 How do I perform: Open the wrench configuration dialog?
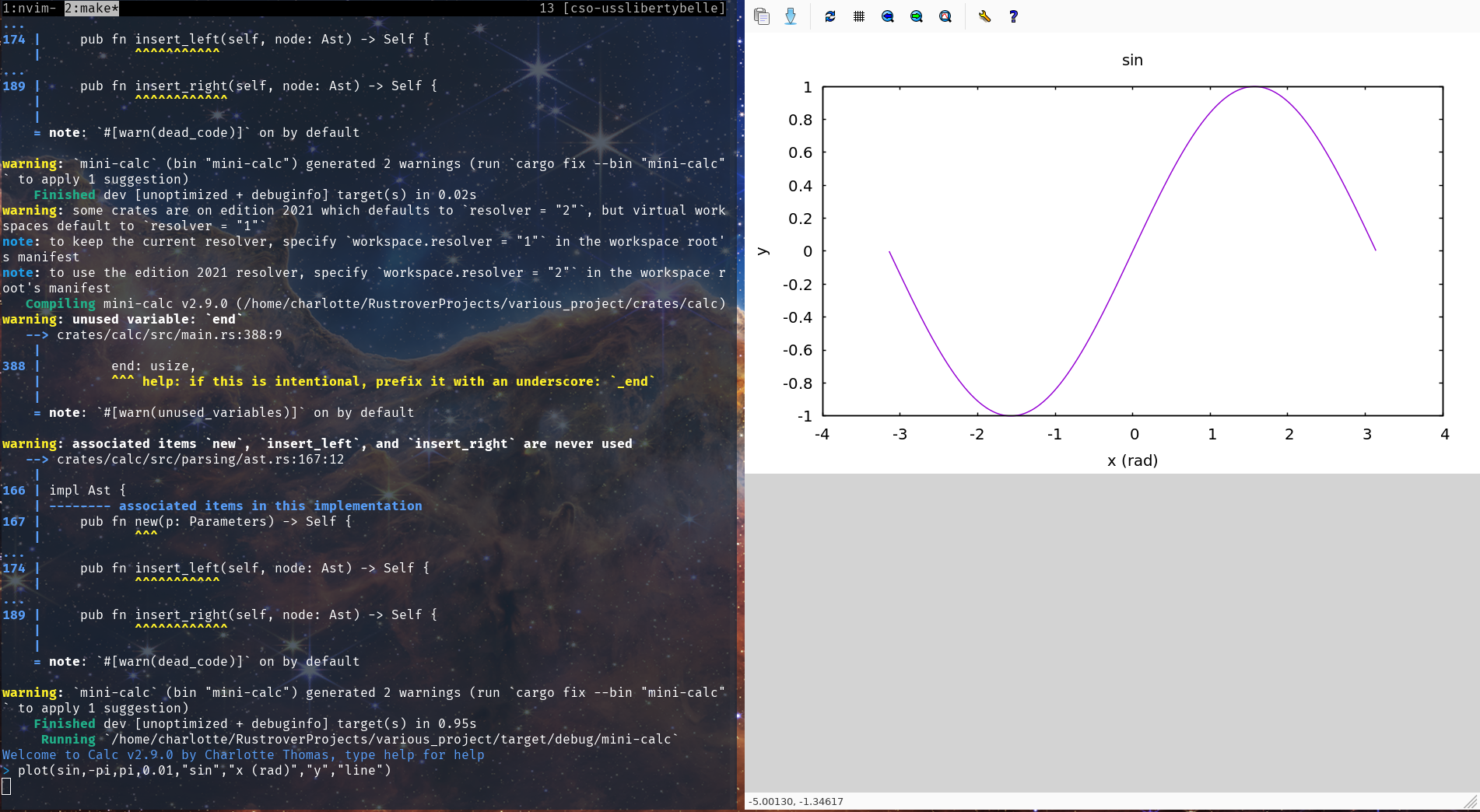[985, 16]
